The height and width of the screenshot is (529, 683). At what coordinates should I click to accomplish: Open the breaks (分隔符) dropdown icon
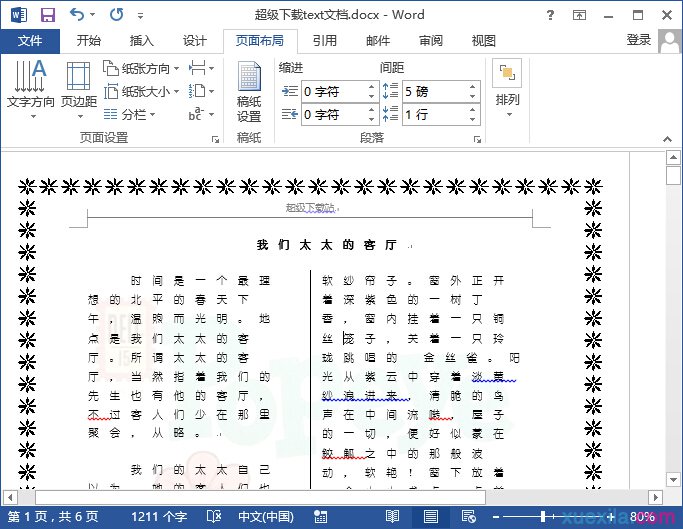tap(201, 68)
